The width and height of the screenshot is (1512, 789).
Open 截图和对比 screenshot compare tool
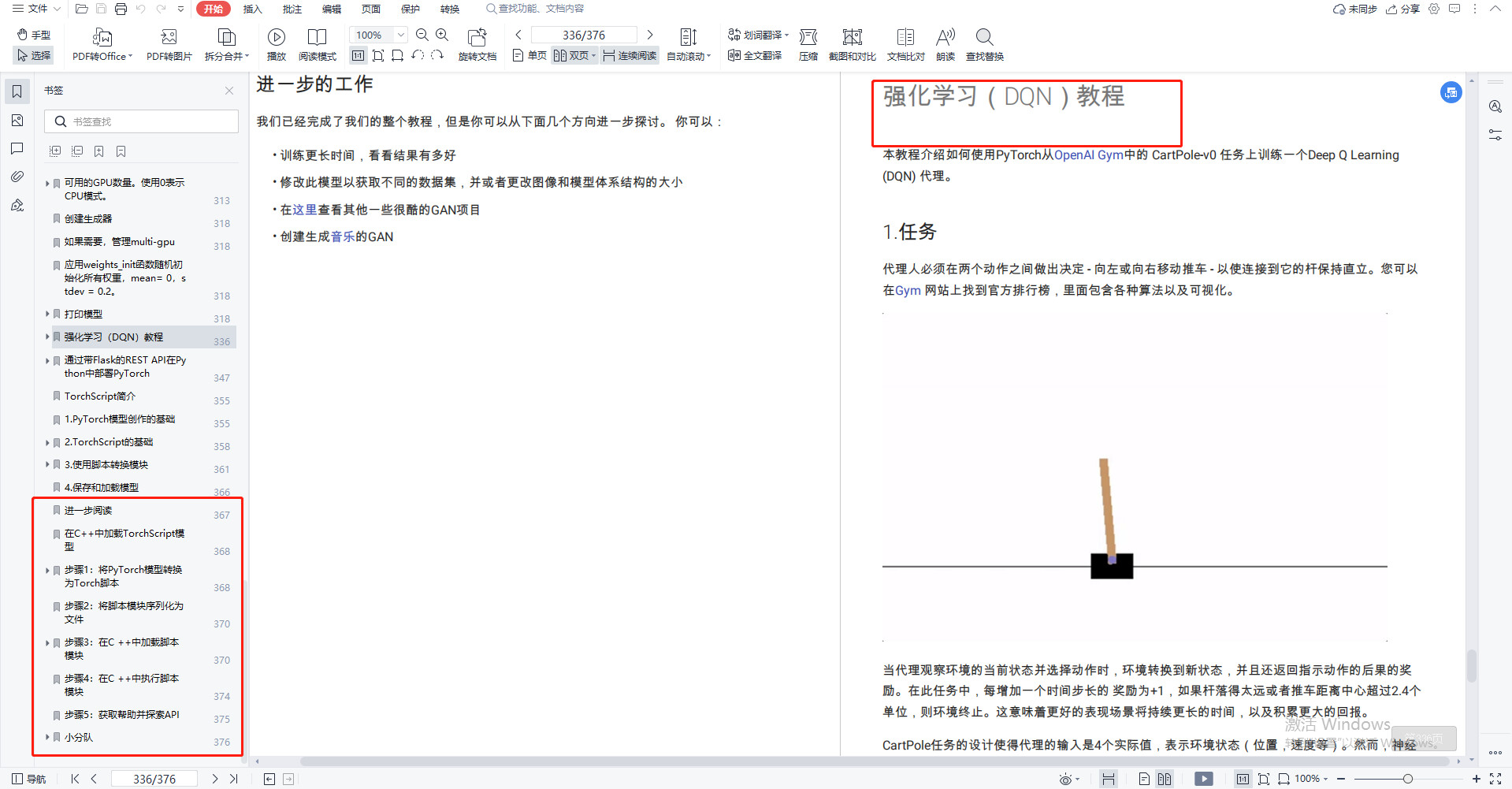click(x=853, y=45)
